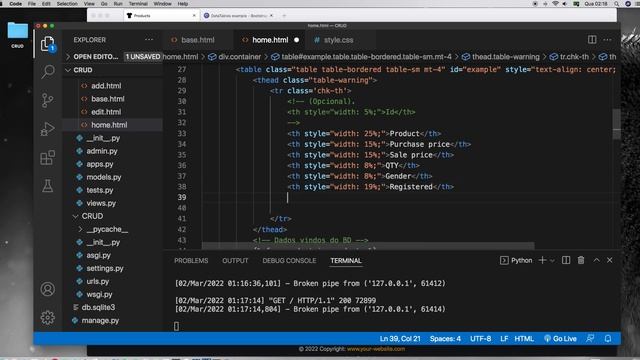
Task: Open the Explorer view in activity bar
Action: pos(47,44)
